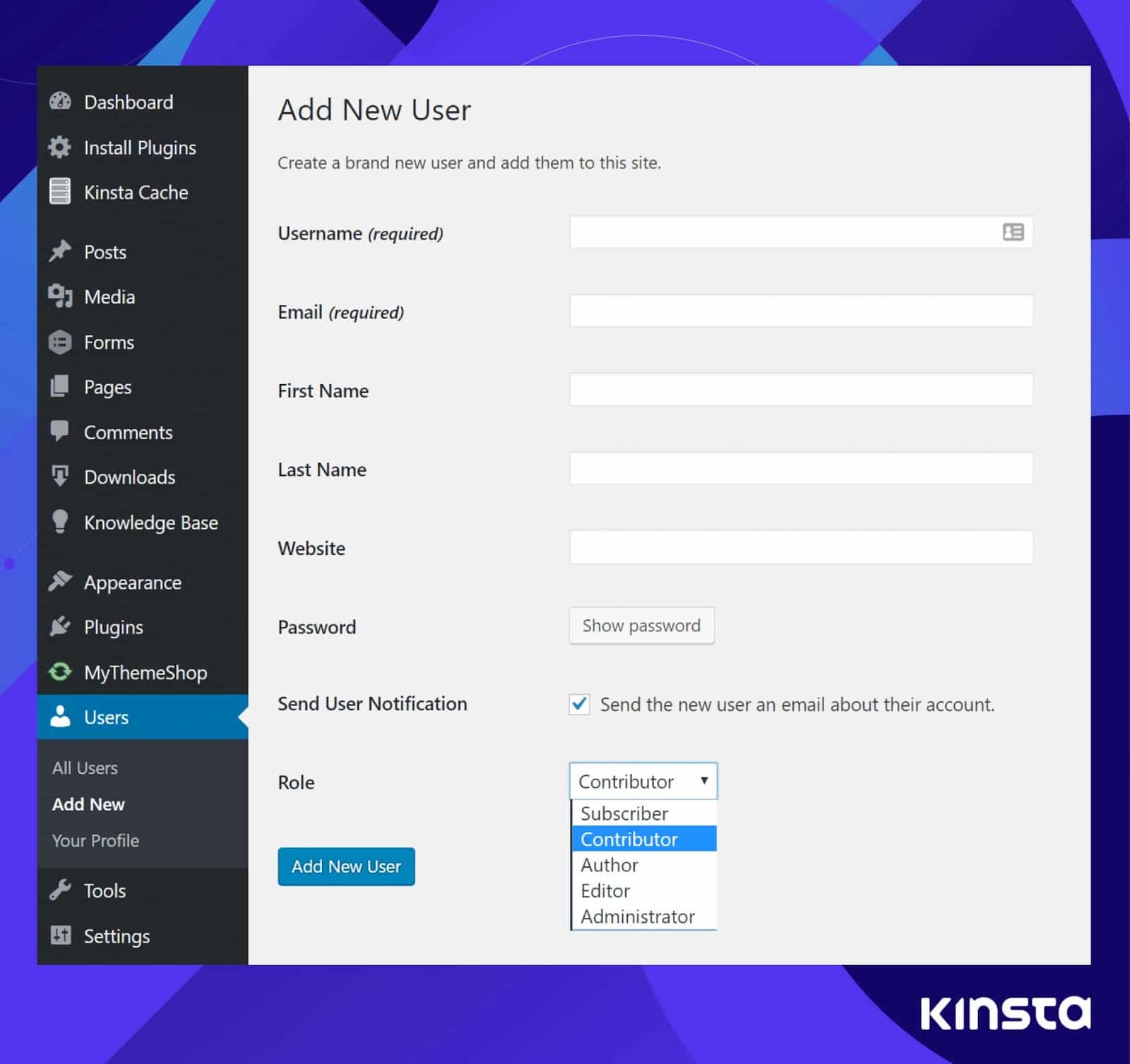Open Media library via its icon
The height and width of the screenshot is (1064, 1130).
pos(60,297)
